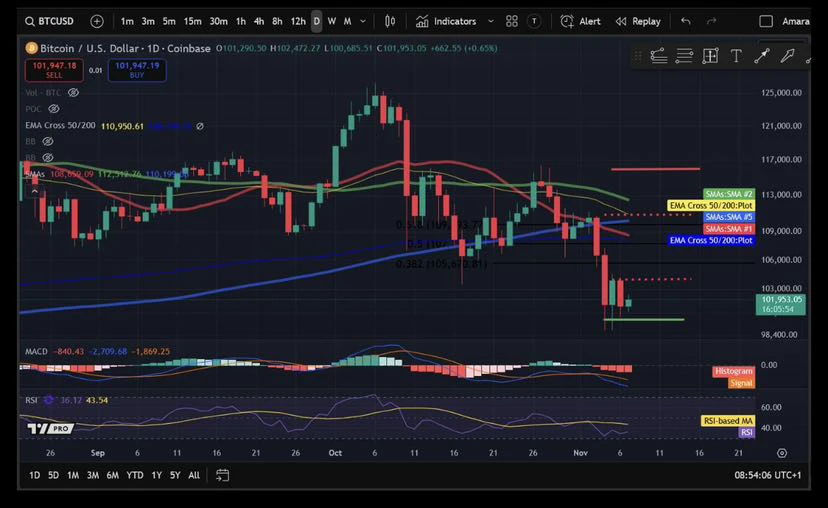Screen dimensions: 828x508
Task: Choose the 12h timeframe
Action: [x=298, y=21]
